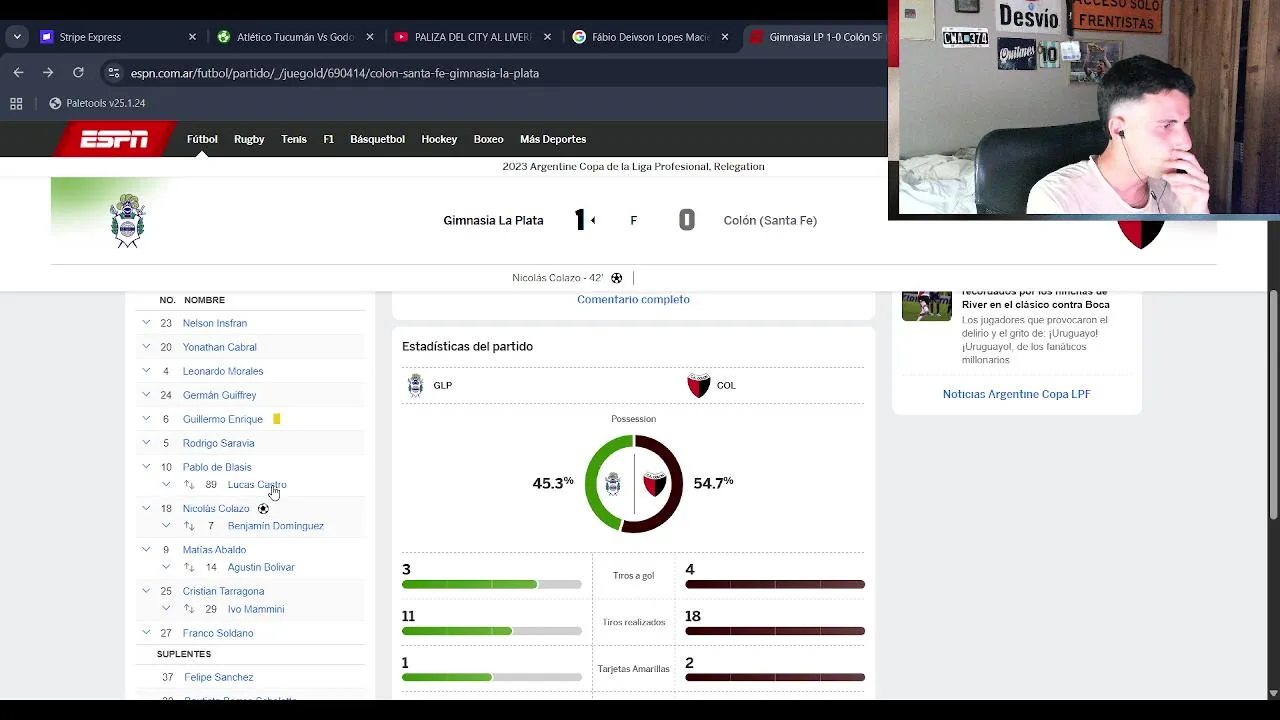Open the River clásico contra Boca headline
The image size is (1280, 720).
(x=1035, y=298)
